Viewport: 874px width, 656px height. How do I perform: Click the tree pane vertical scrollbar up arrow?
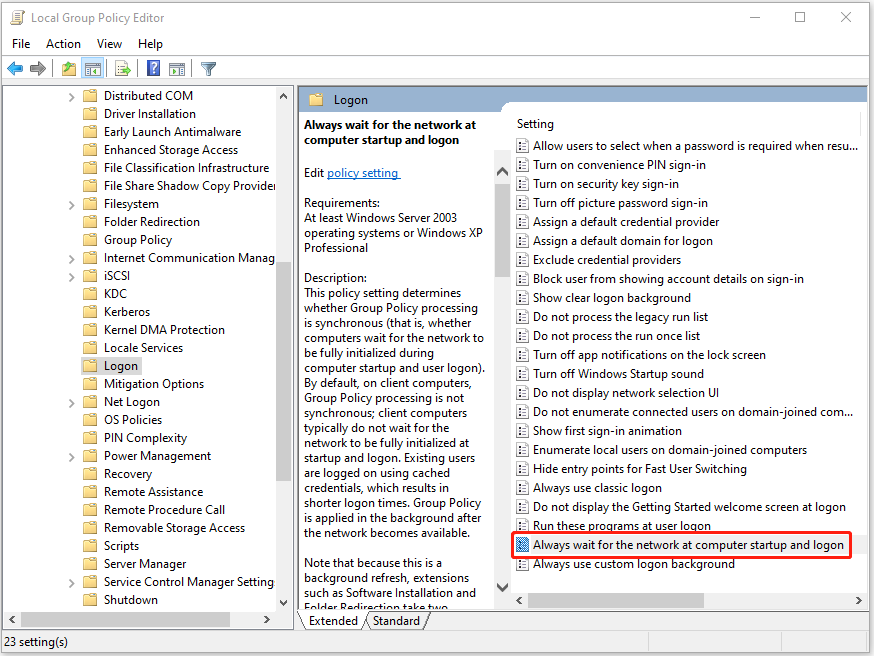pos(284,96)
